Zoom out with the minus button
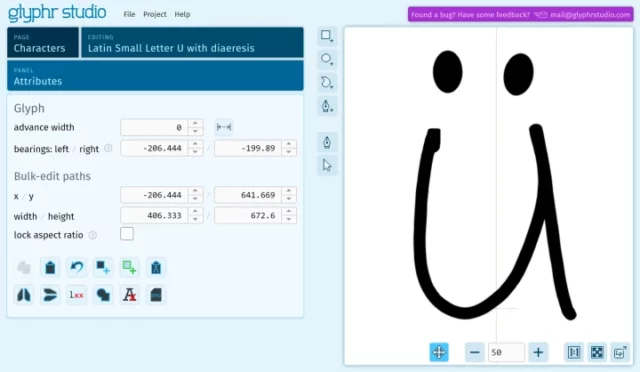Viewport: 640px width, 372px height. pos(475,352)
